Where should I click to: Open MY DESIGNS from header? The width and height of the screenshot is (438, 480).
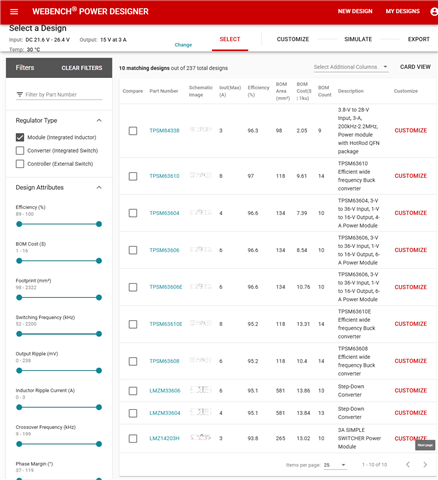pyautogui.click(x=403, y=11)
